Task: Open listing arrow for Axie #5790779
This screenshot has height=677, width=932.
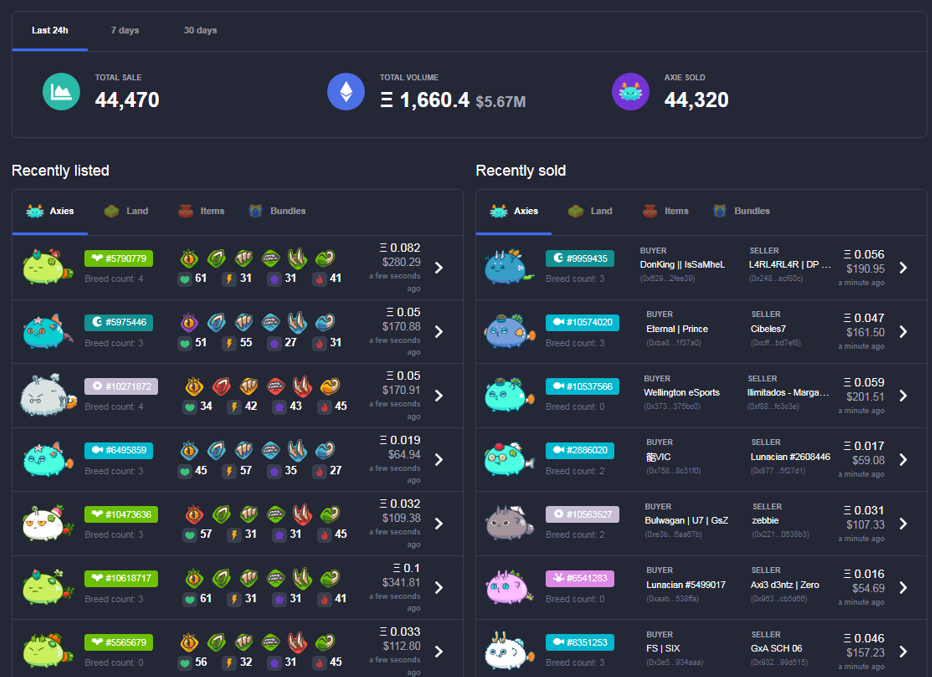Action: pos(439,267)
